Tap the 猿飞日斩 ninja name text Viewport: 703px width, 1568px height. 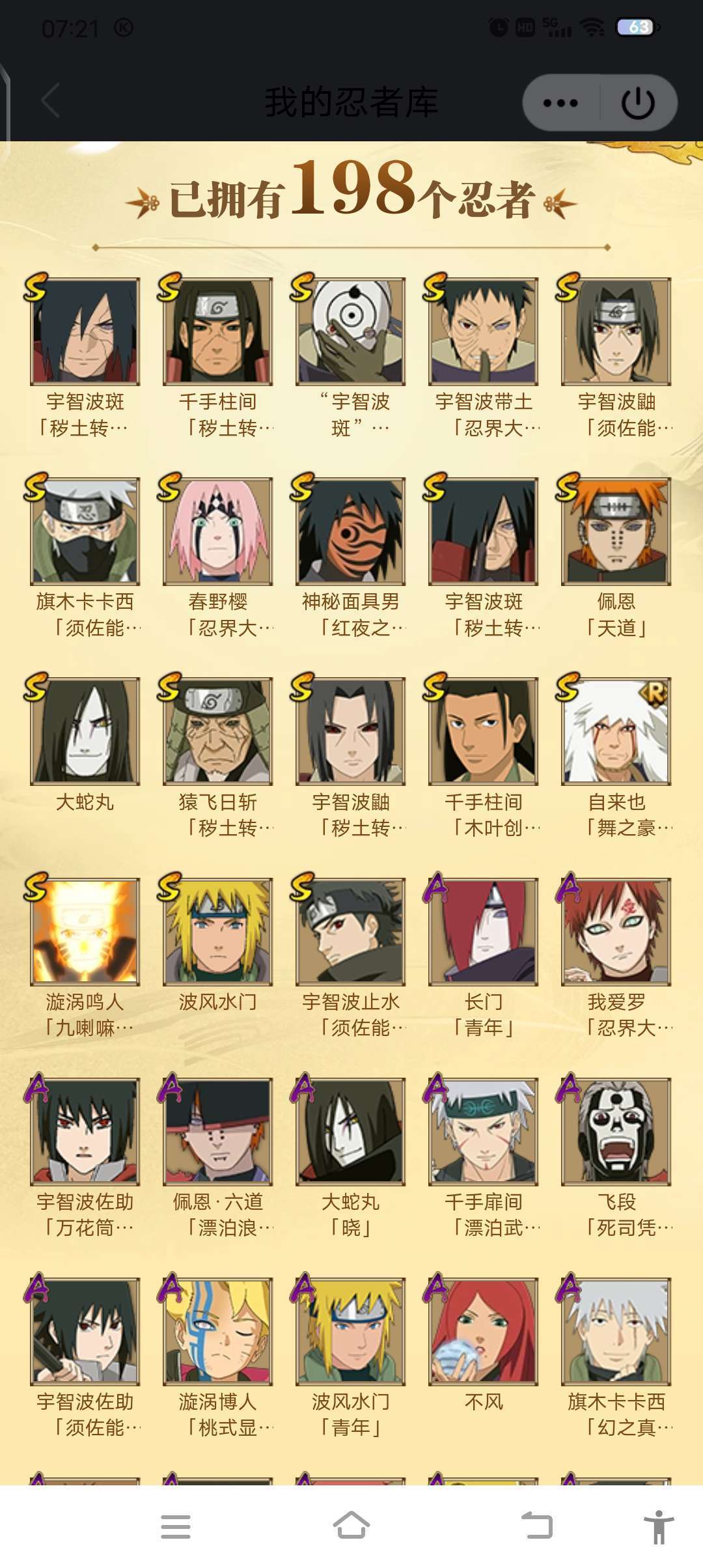coord(218,802)
